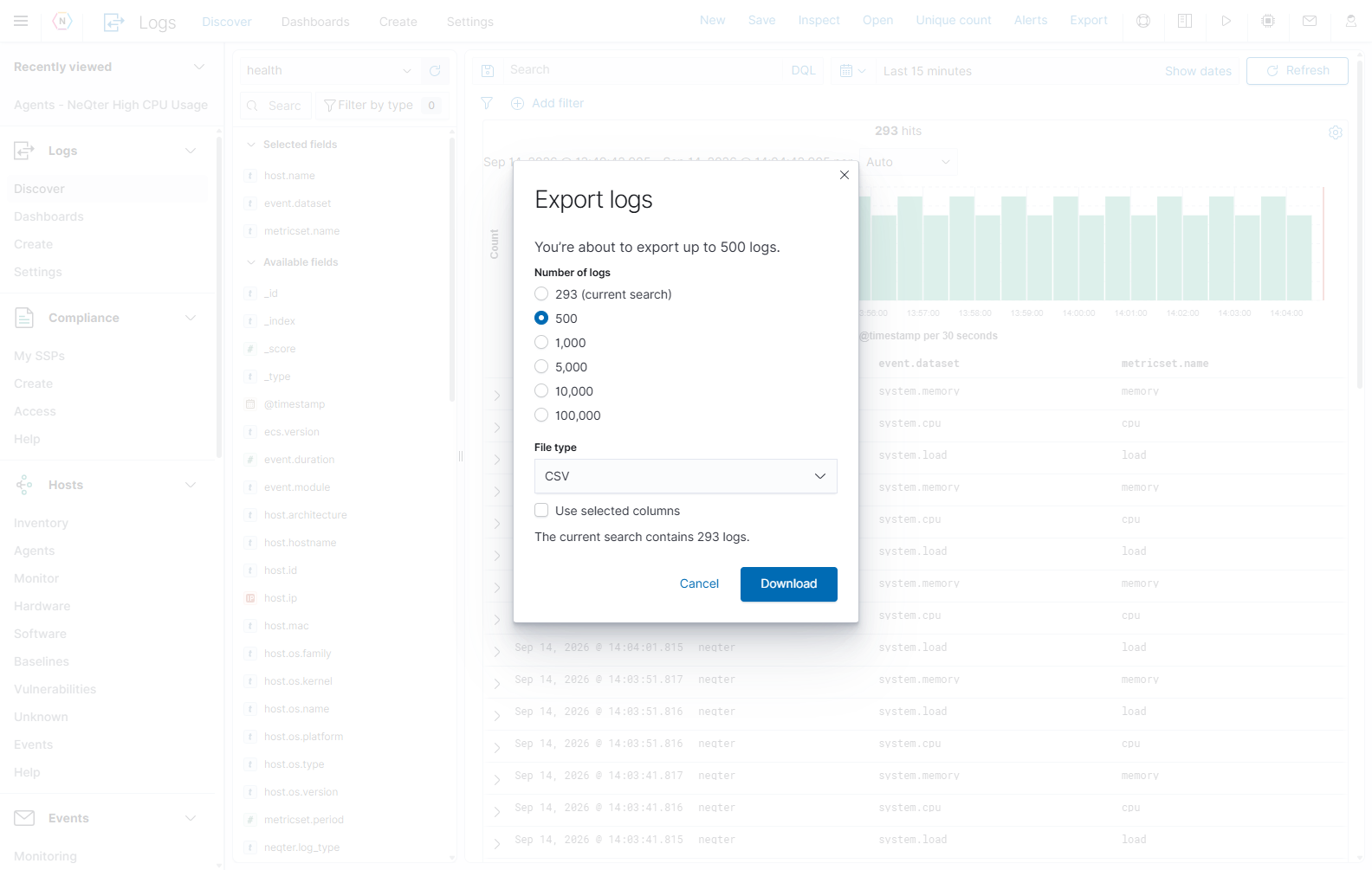Open the health index pattern dropdown

pos(330,71)
